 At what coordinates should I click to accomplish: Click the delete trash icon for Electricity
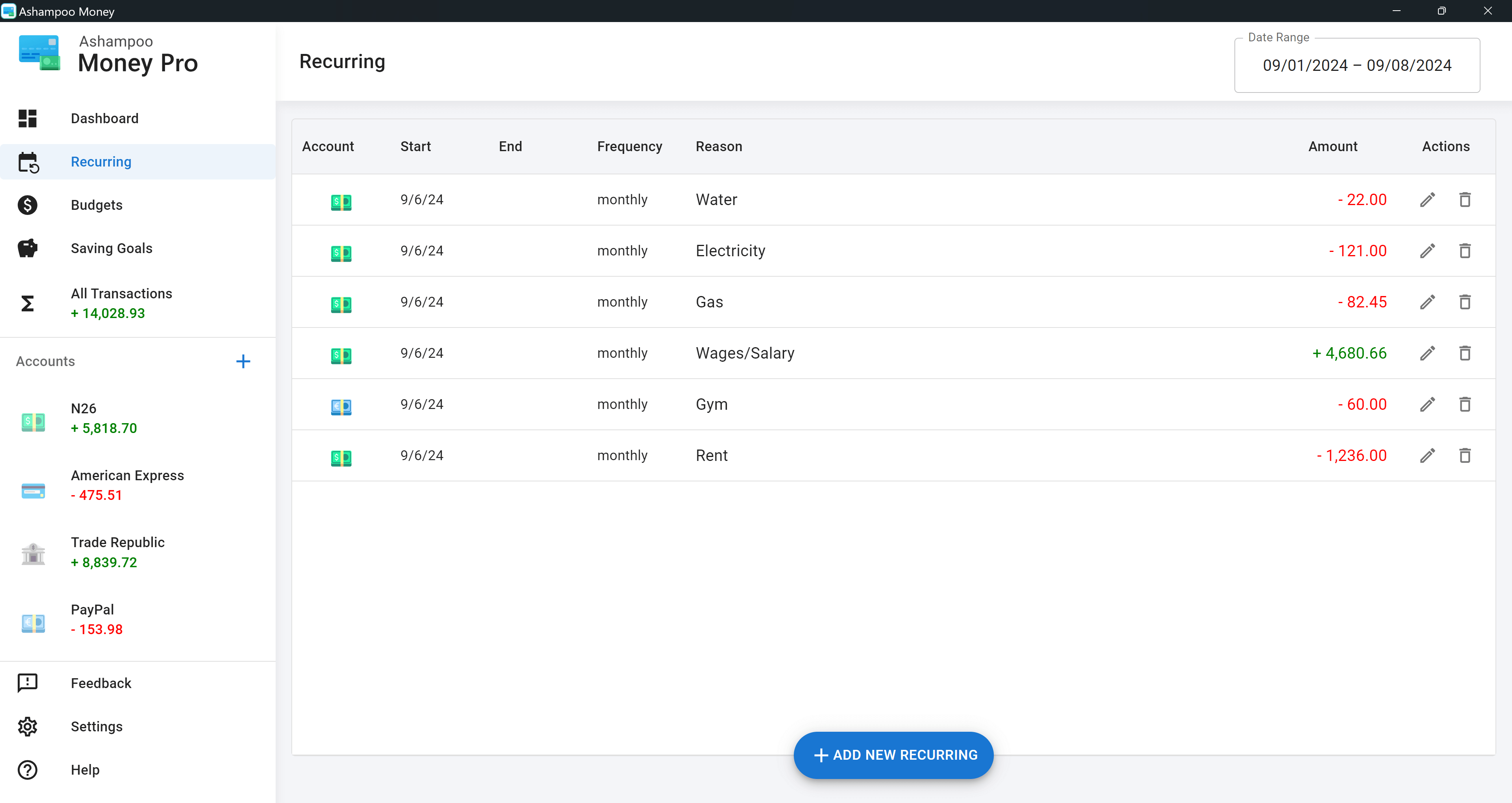point(1464,250)
